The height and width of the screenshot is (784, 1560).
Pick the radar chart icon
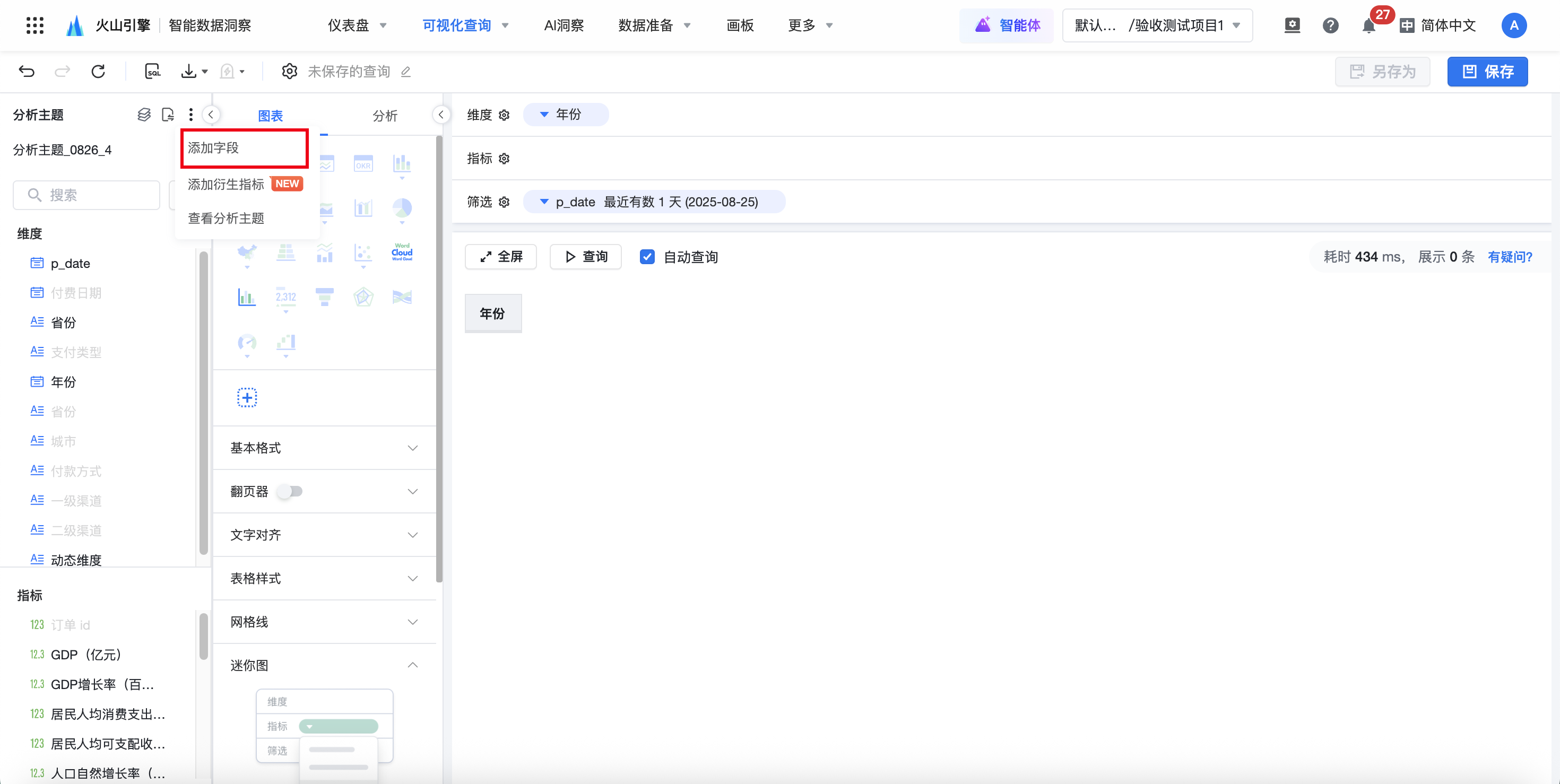(363, 297)
